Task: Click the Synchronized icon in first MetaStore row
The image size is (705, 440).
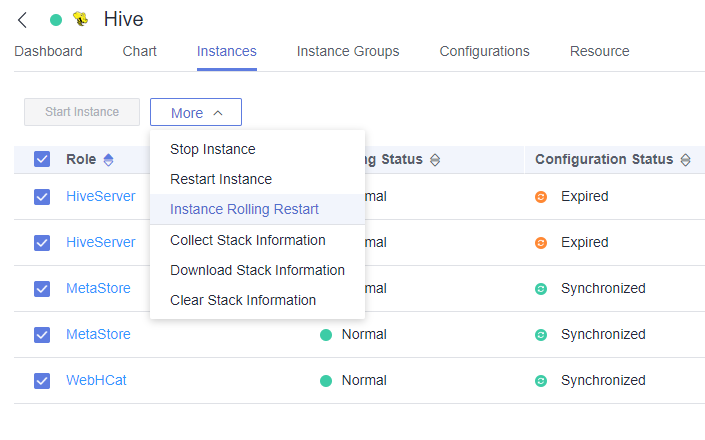Action: (x=541, y=289)
